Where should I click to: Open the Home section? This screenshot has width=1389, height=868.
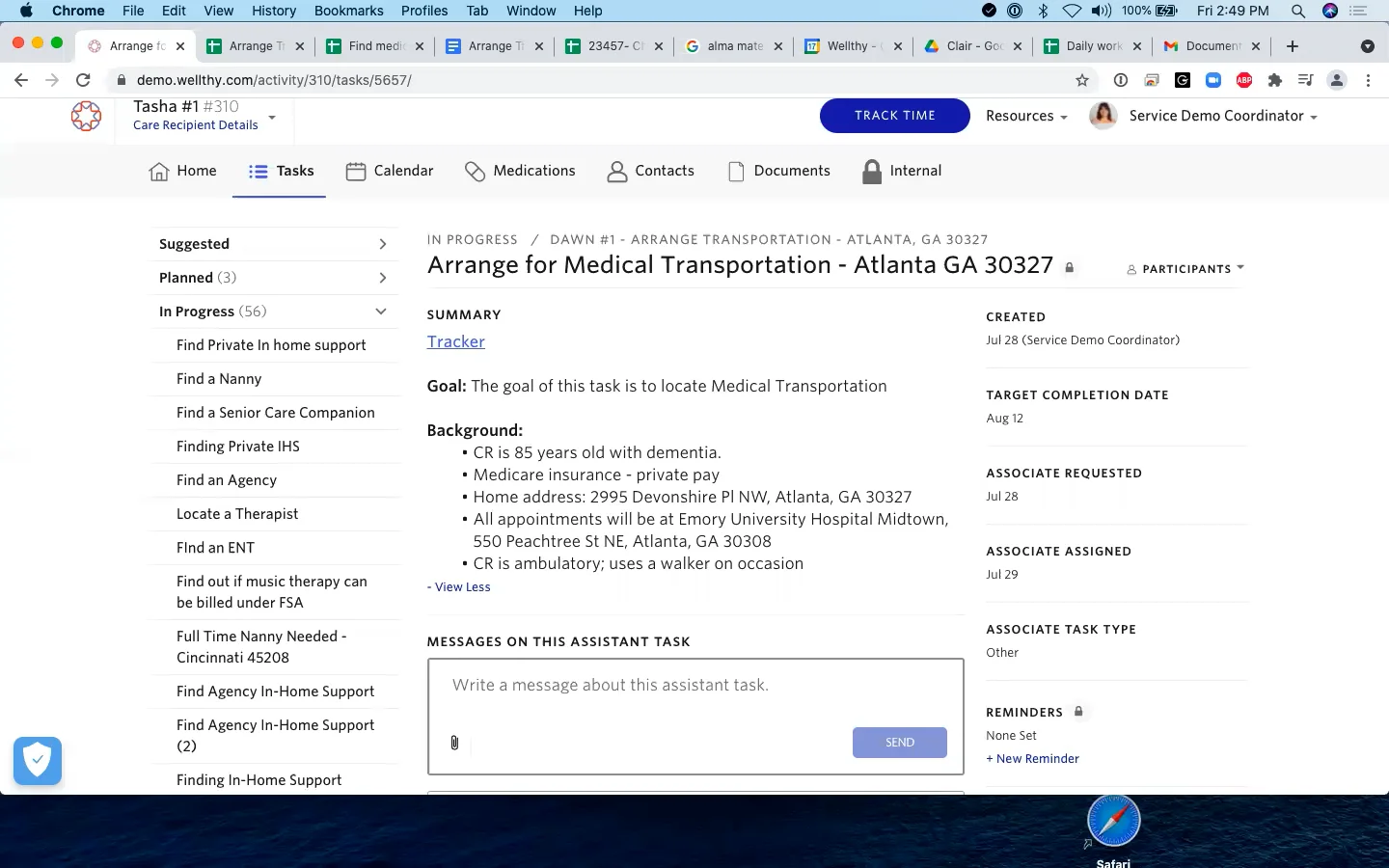click(x=182, y=171)
